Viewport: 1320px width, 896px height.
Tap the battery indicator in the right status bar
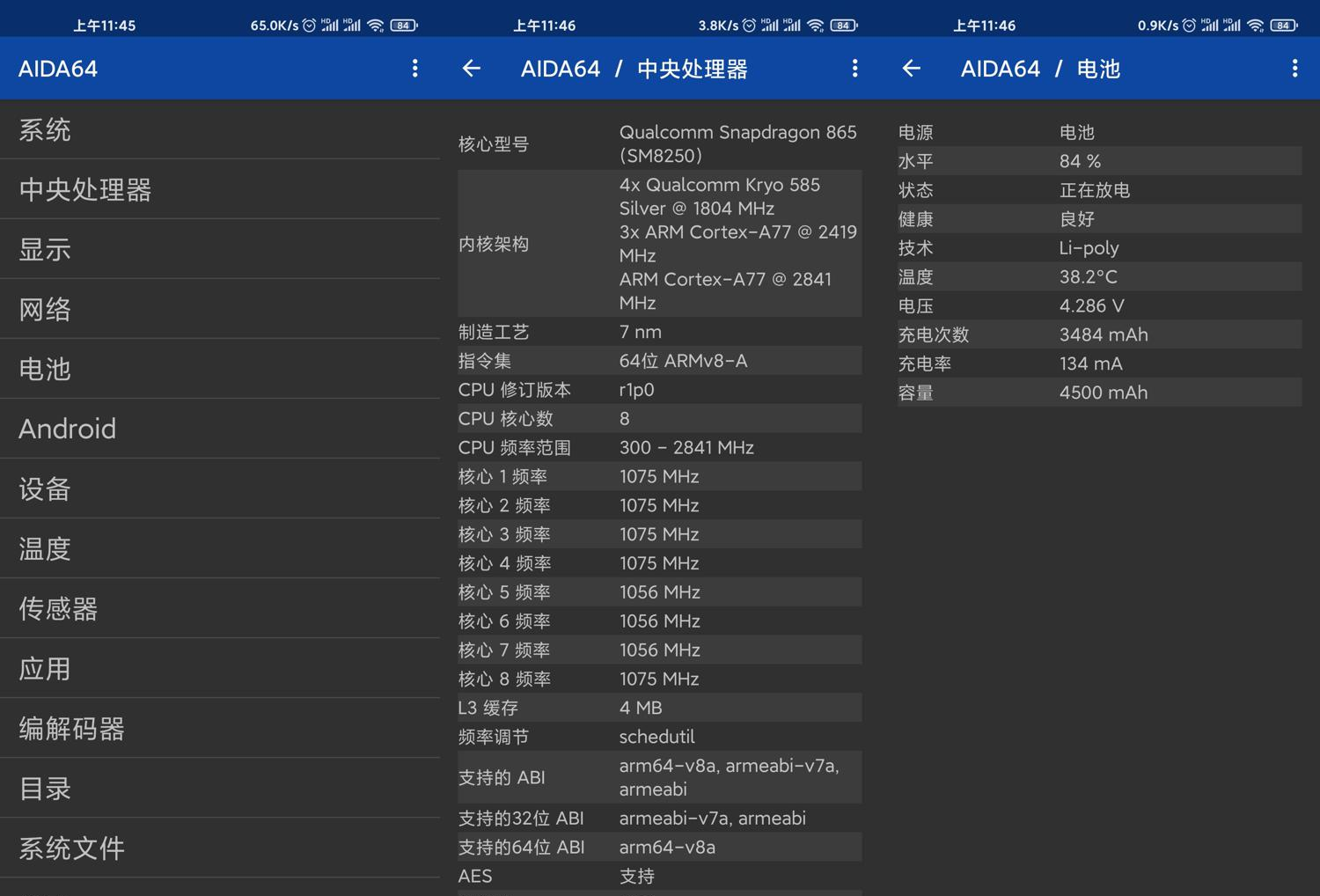(1284, 26)
